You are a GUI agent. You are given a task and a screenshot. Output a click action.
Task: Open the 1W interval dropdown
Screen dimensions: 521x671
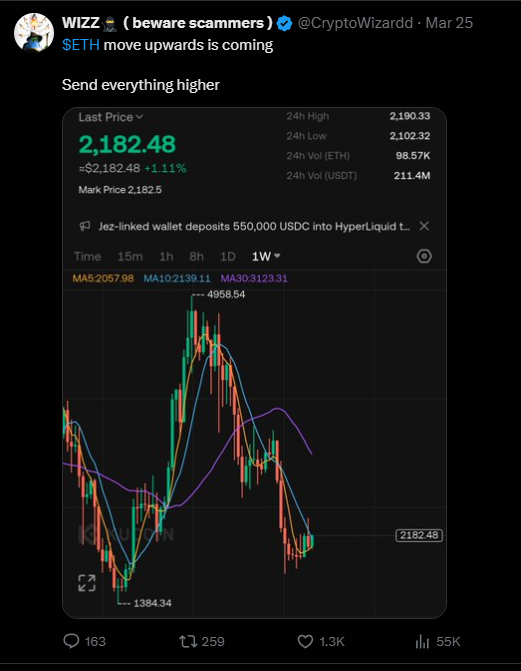(x=266, y=256)
